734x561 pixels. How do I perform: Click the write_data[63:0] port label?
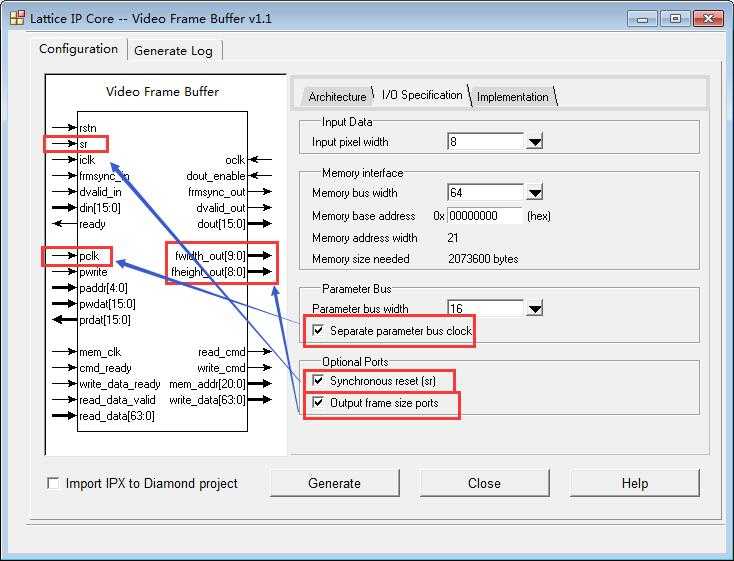pyautogui.click(x=207, y=400)
